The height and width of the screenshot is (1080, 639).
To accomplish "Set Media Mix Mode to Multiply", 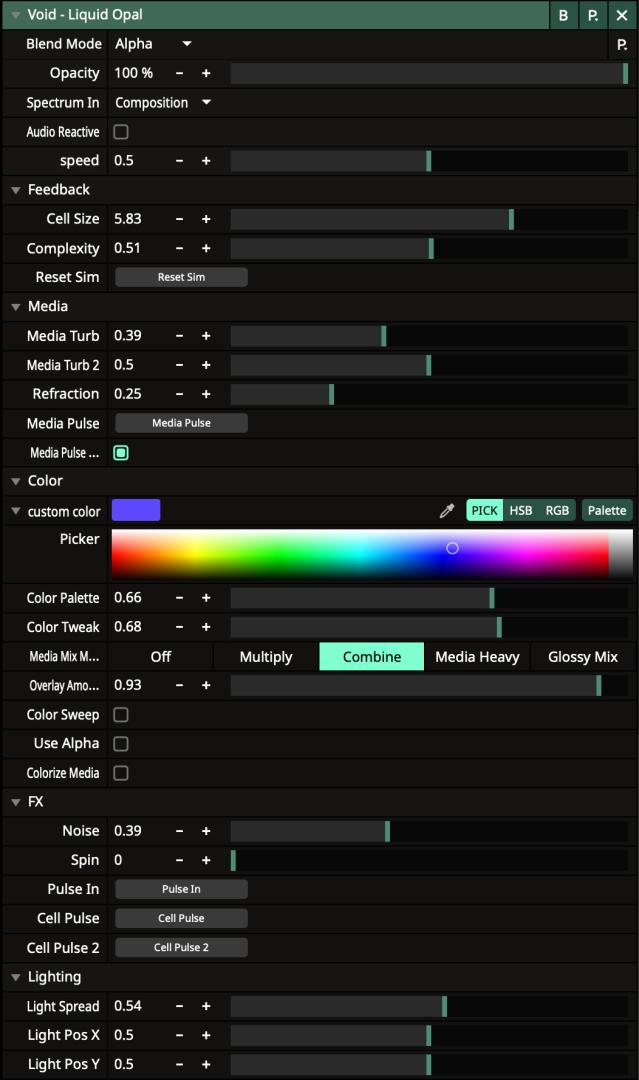I will [x=266, y=656].
